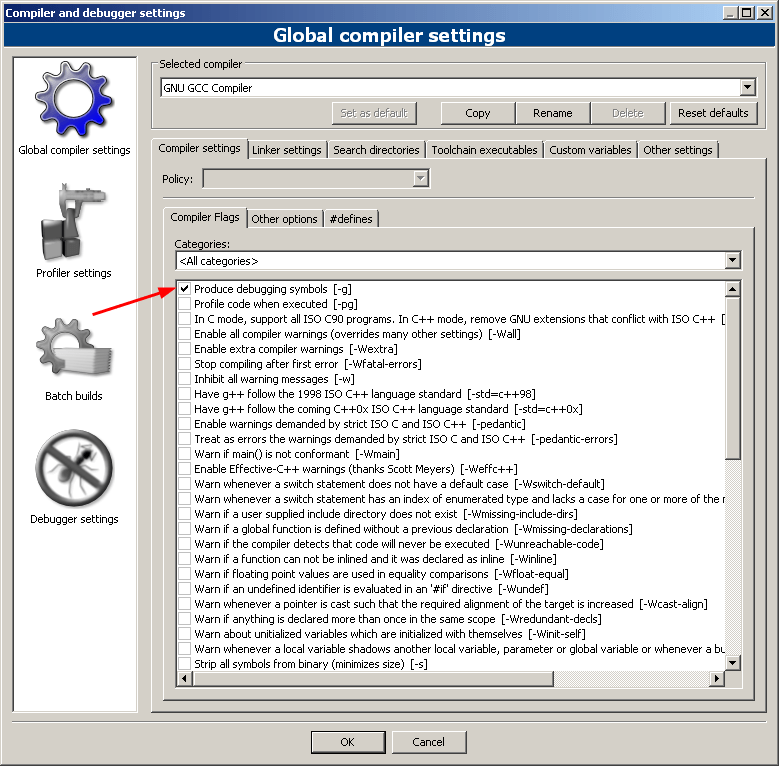Enable the [-Wfloat-equal] warning checkbox
Screen dimensions: 779x766
(x=185, y=574)
